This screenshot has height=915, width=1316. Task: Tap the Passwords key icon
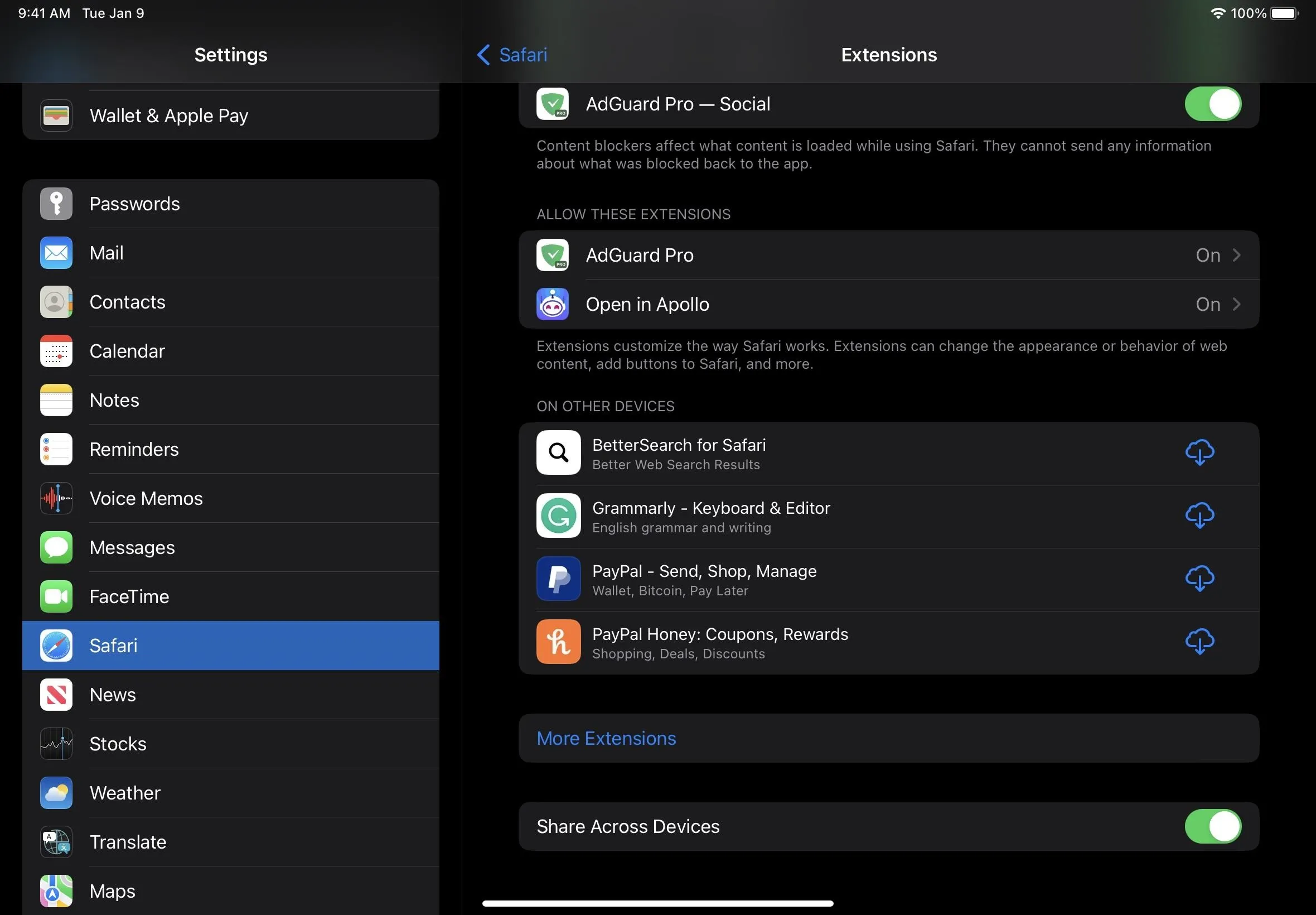click(56, 204)
